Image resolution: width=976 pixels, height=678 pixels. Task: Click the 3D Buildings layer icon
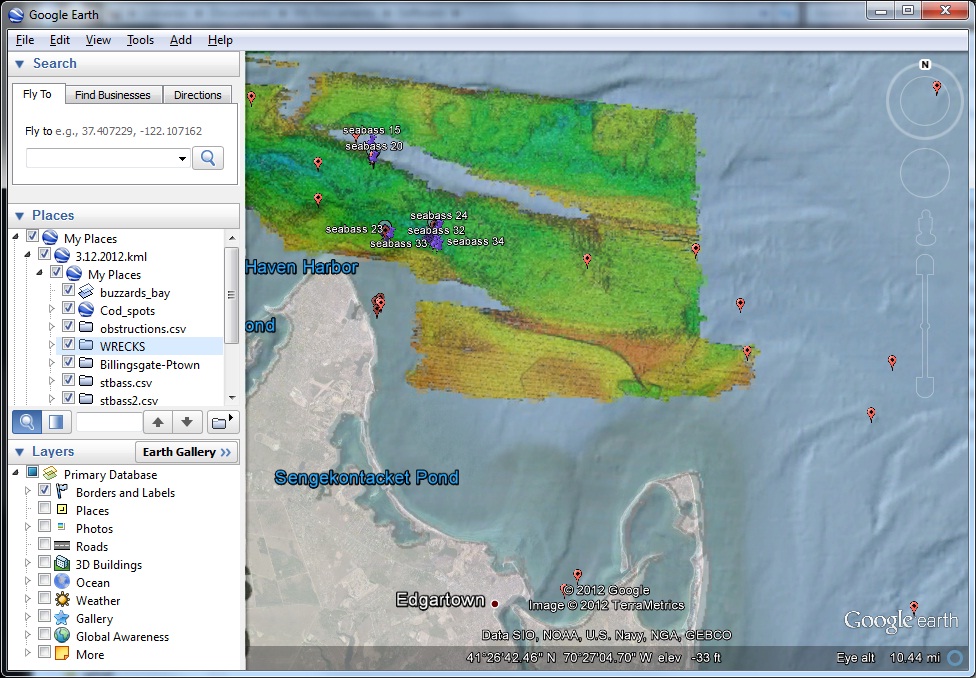(62, 563)
